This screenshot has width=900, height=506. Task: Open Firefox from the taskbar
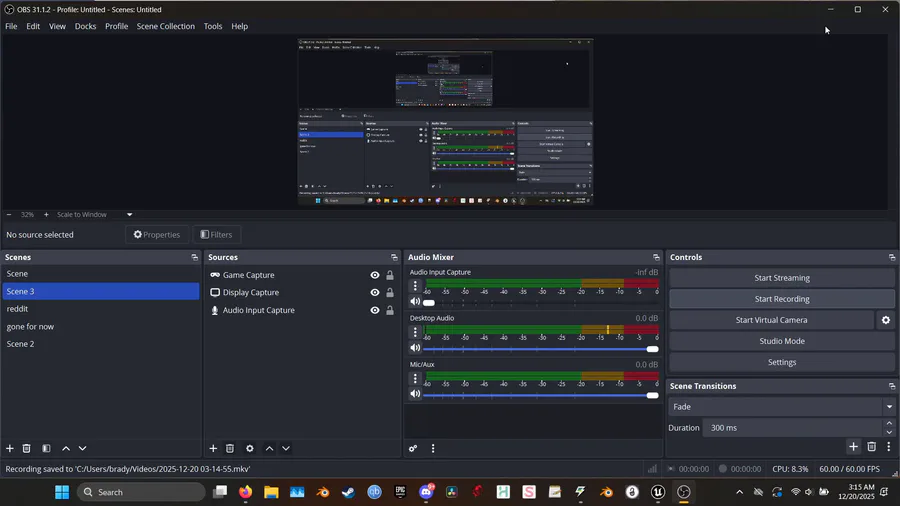pos(245,492)
